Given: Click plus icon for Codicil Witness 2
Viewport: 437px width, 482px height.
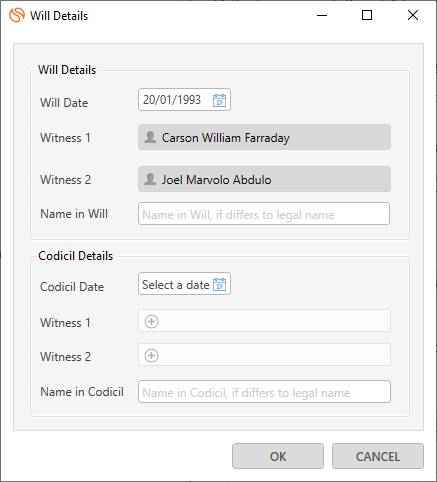Looking at the screenshot, I should point(151,355).
